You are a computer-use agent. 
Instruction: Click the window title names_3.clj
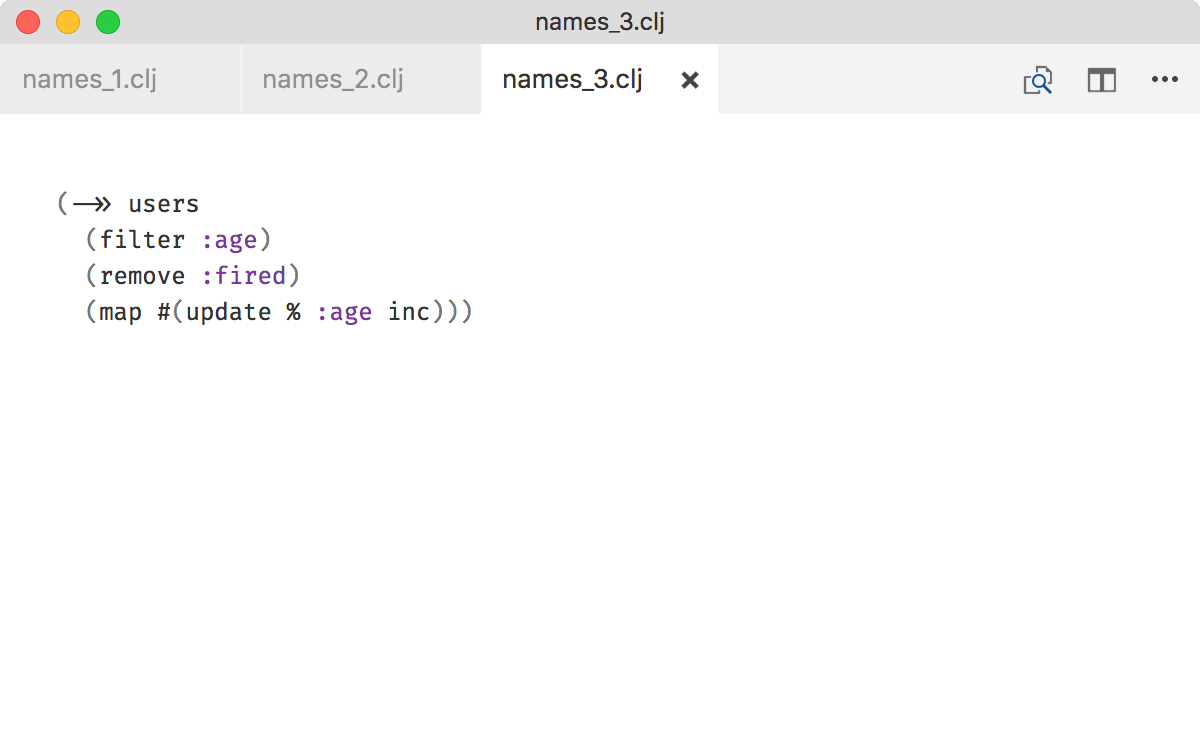[599, 20]
